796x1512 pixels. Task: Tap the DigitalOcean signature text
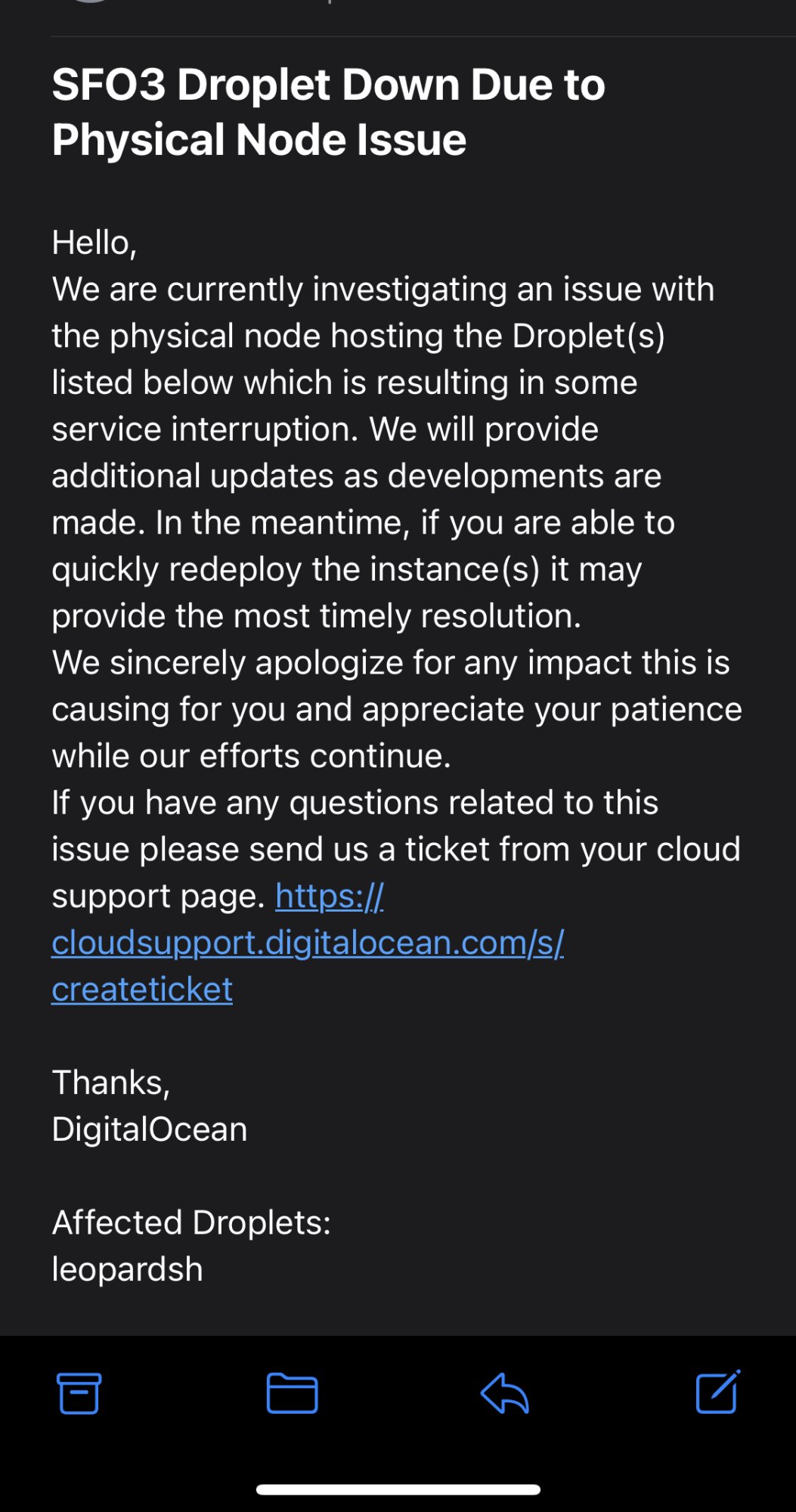point(150,1129)
